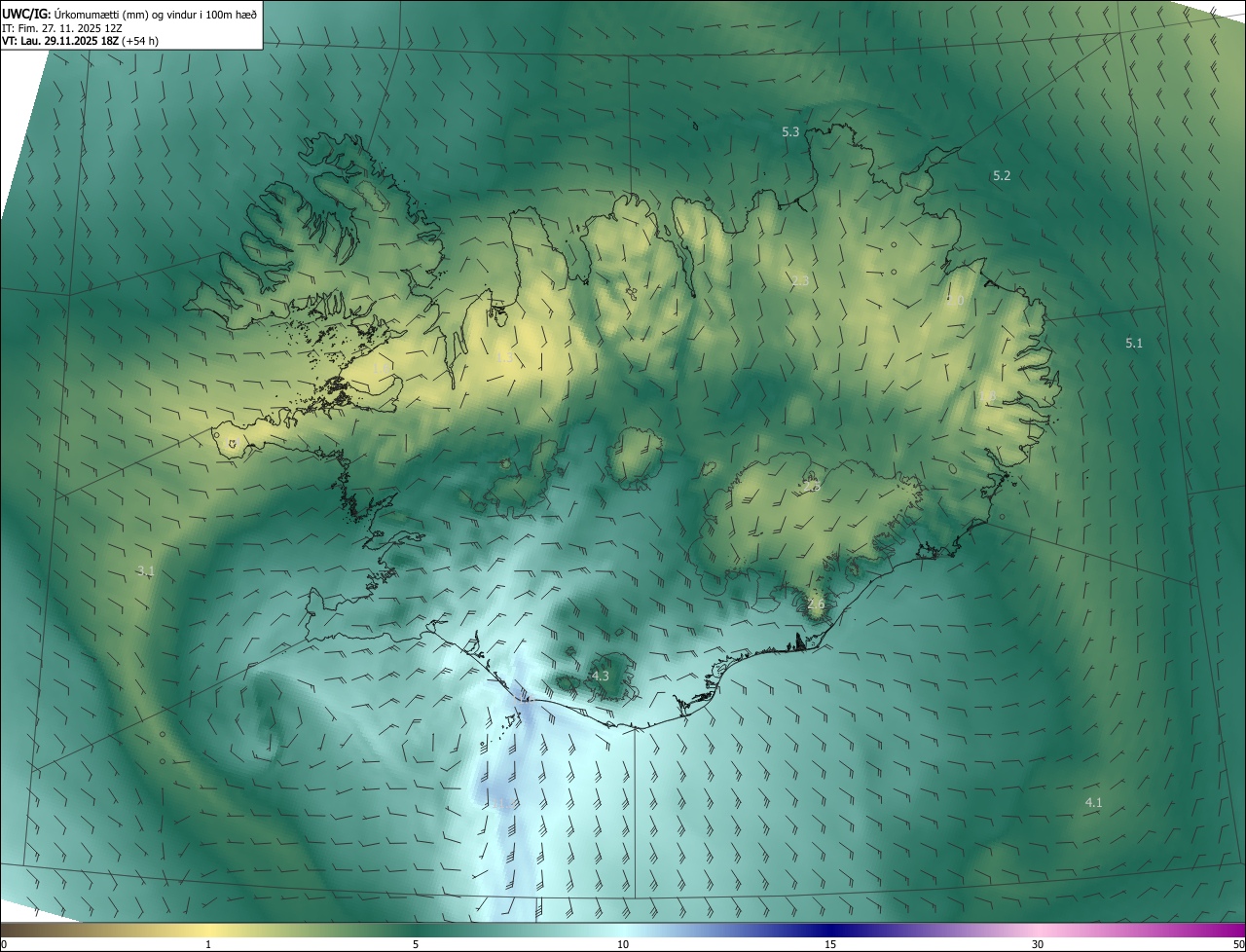
Task: Click the "2.6" value label on the map
Action: click(816, 604)
